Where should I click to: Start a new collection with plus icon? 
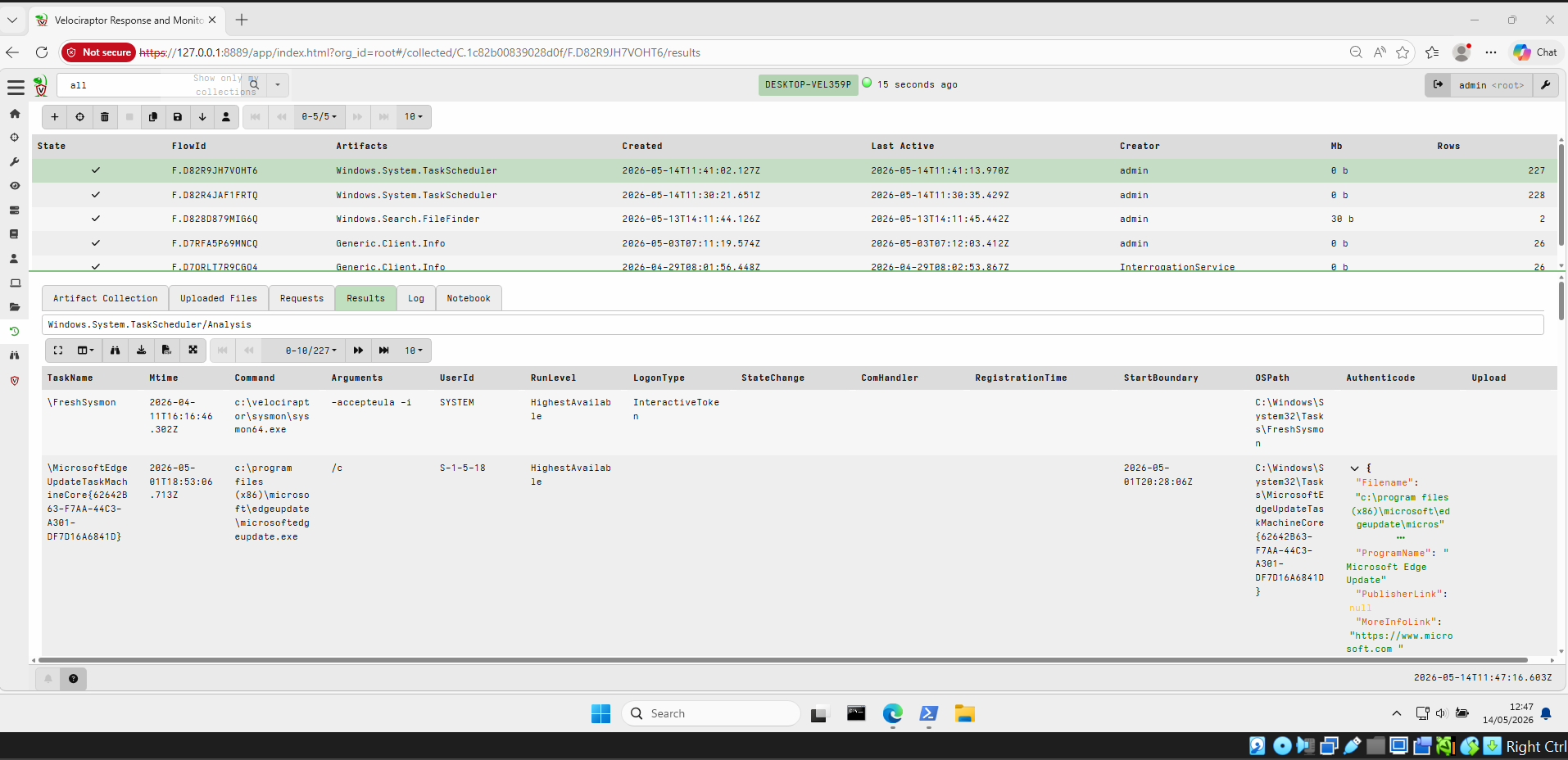coord(55,117)
